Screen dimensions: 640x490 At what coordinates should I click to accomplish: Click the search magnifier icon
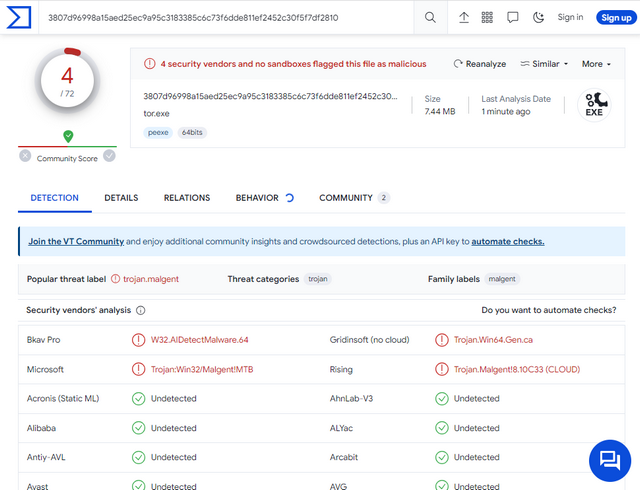pos(430,17)
